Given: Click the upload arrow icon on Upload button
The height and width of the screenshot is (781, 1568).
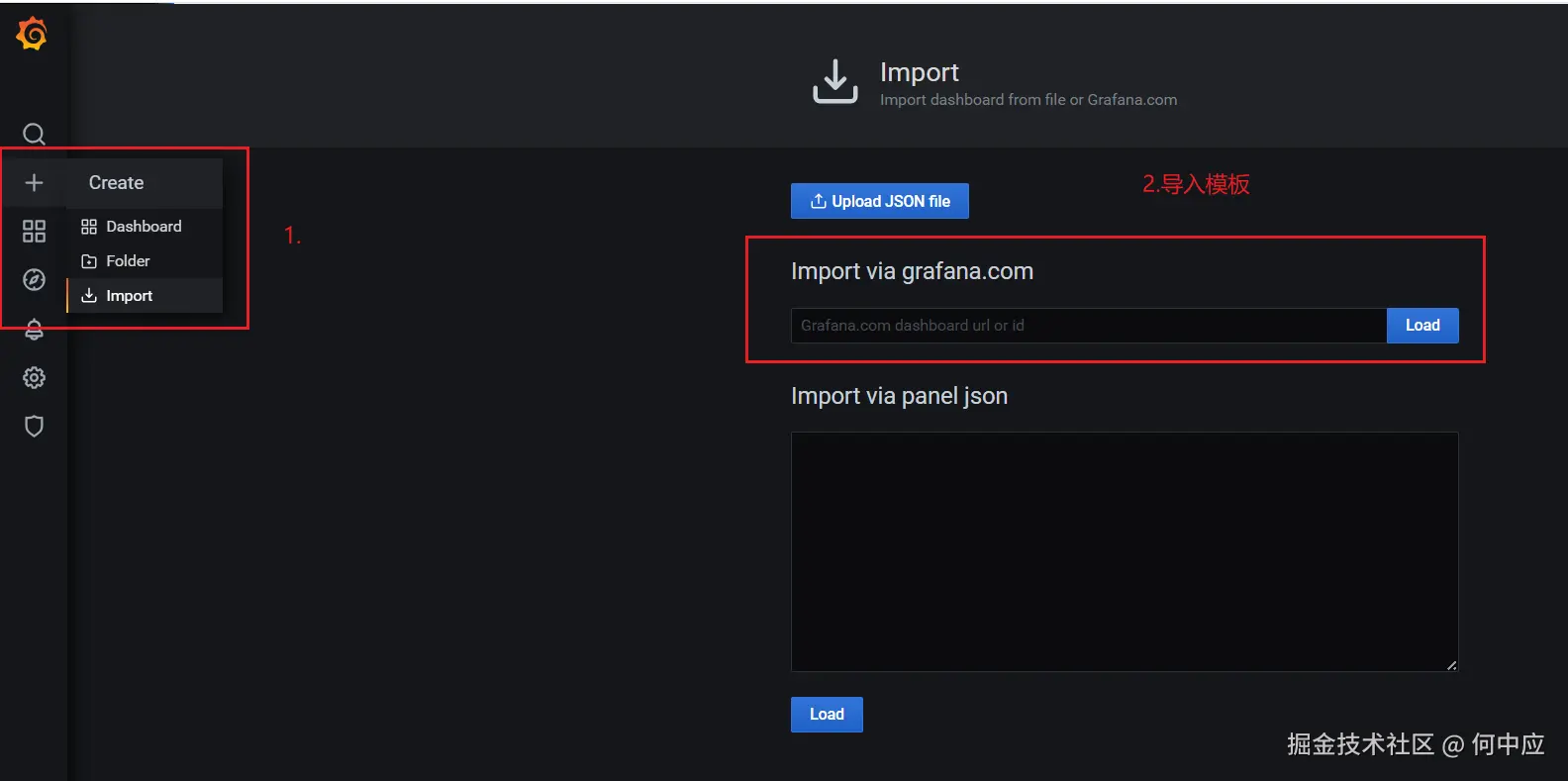Looking at the screenshot, I should coord(819,201).
